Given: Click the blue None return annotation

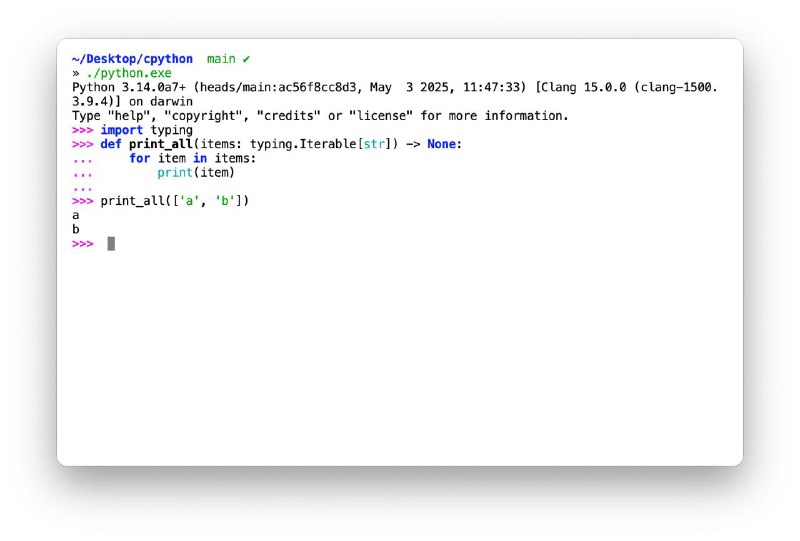Looking at the screenshot, I should 441,144.
